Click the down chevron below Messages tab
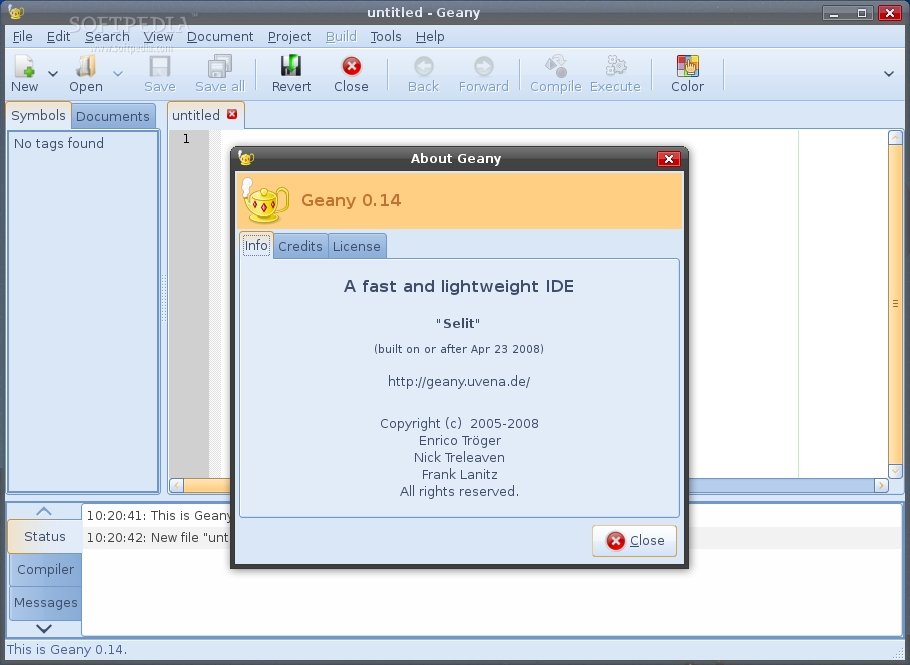Image resolution: width=910 pixels, height=665 pixels. (x=44, y=628)
